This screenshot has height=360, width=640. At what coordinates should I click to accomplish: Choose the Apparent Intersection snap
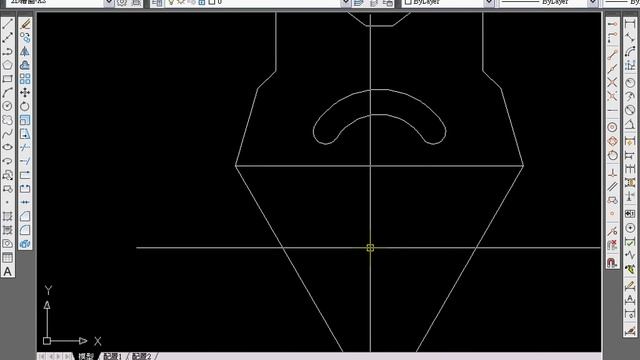(612, 96)
